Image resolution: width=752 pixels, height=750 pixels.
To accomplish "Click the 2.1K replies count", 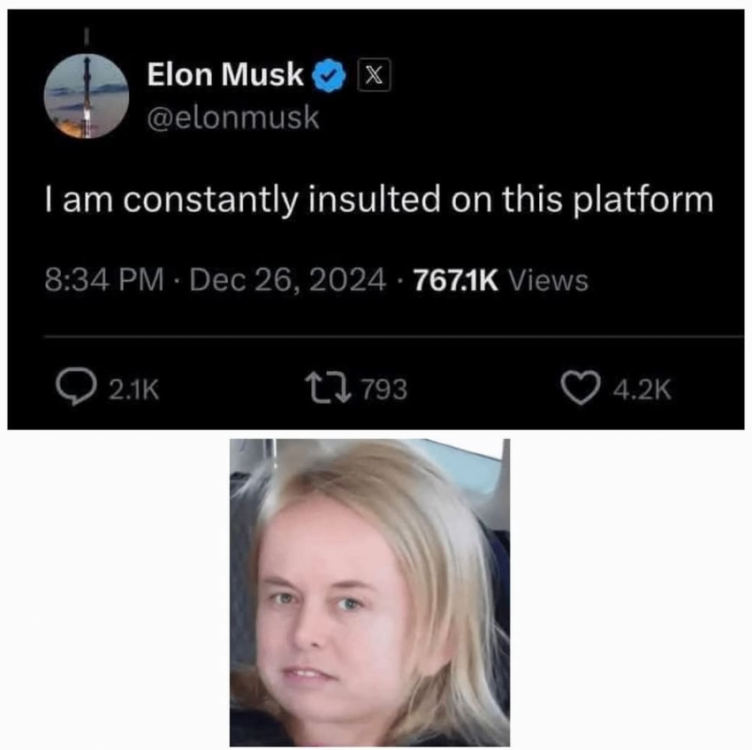I will point(134,389).
